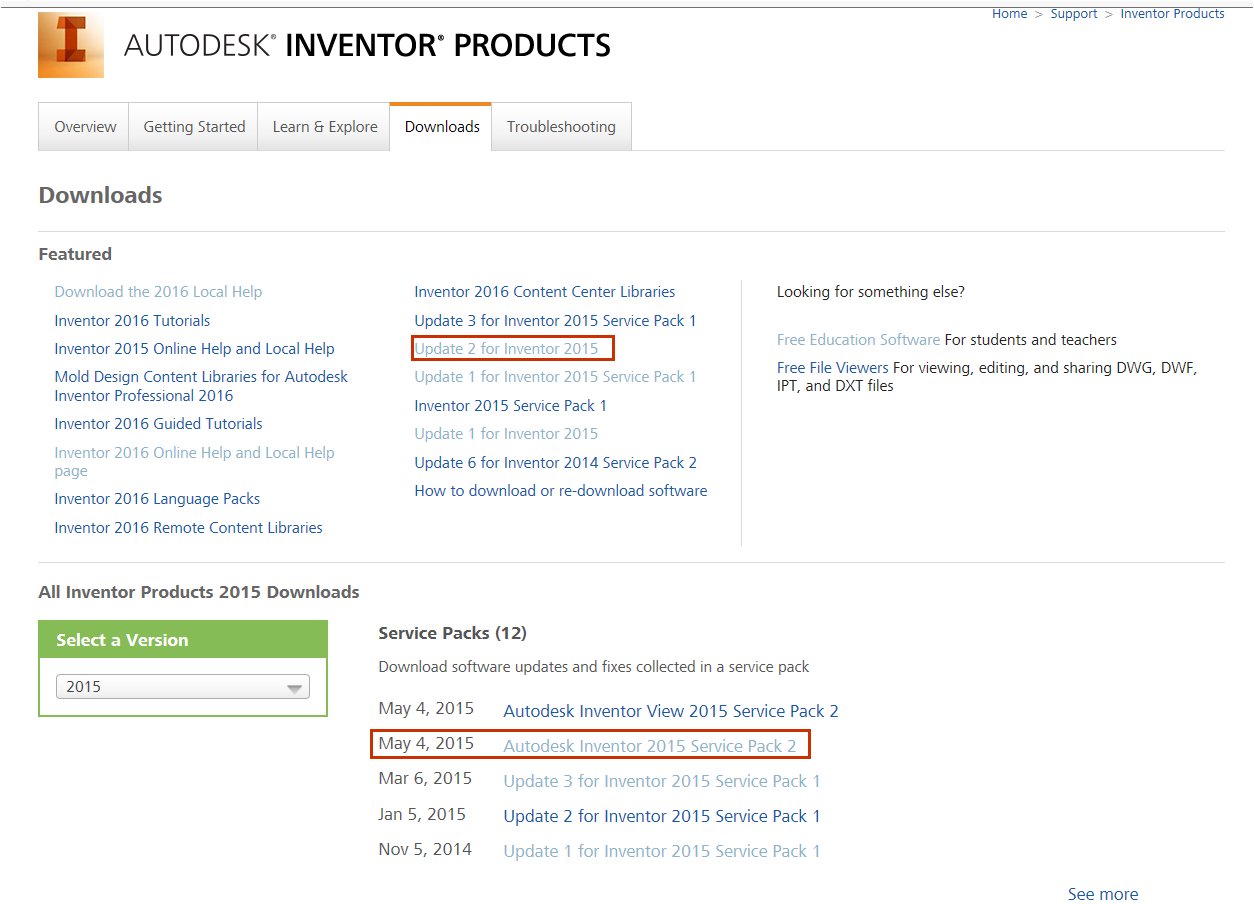Switch to the Overview tab

pyautogui.click(x=84, y=126)
